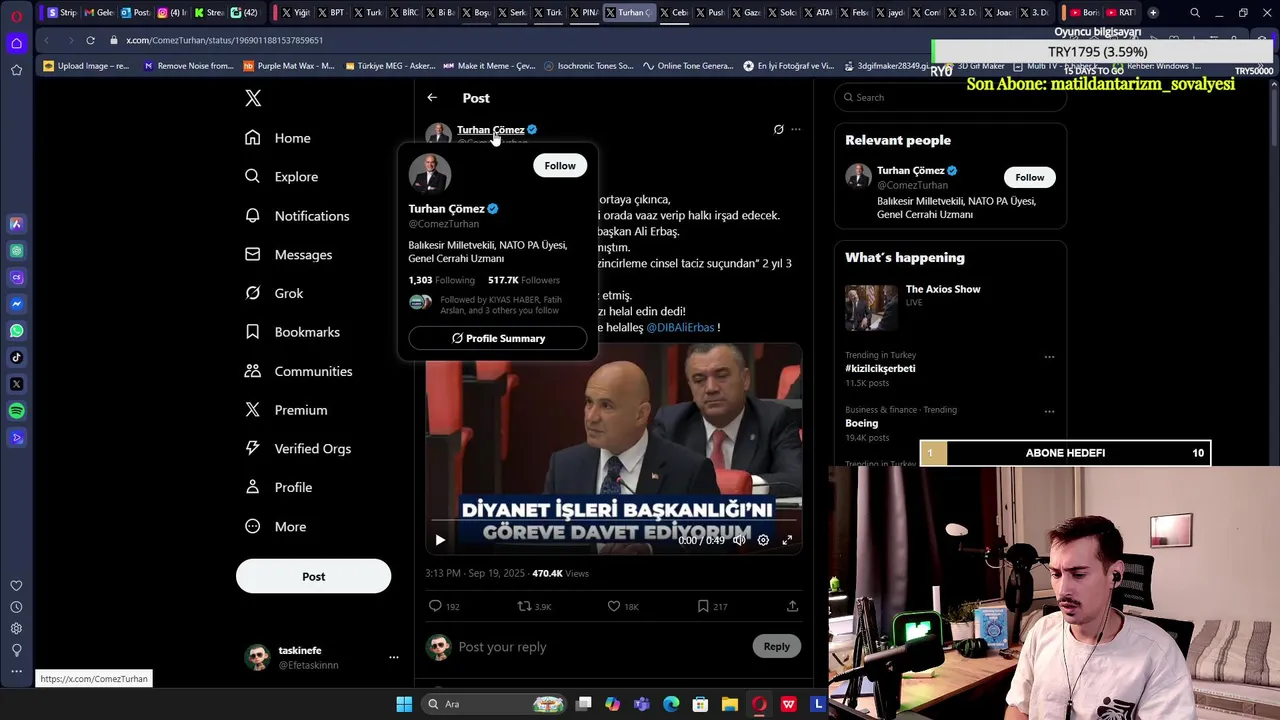Click the taskbar Ara search box
Viewport: 1280px width, 720px height.
click(x=493, y=704)
